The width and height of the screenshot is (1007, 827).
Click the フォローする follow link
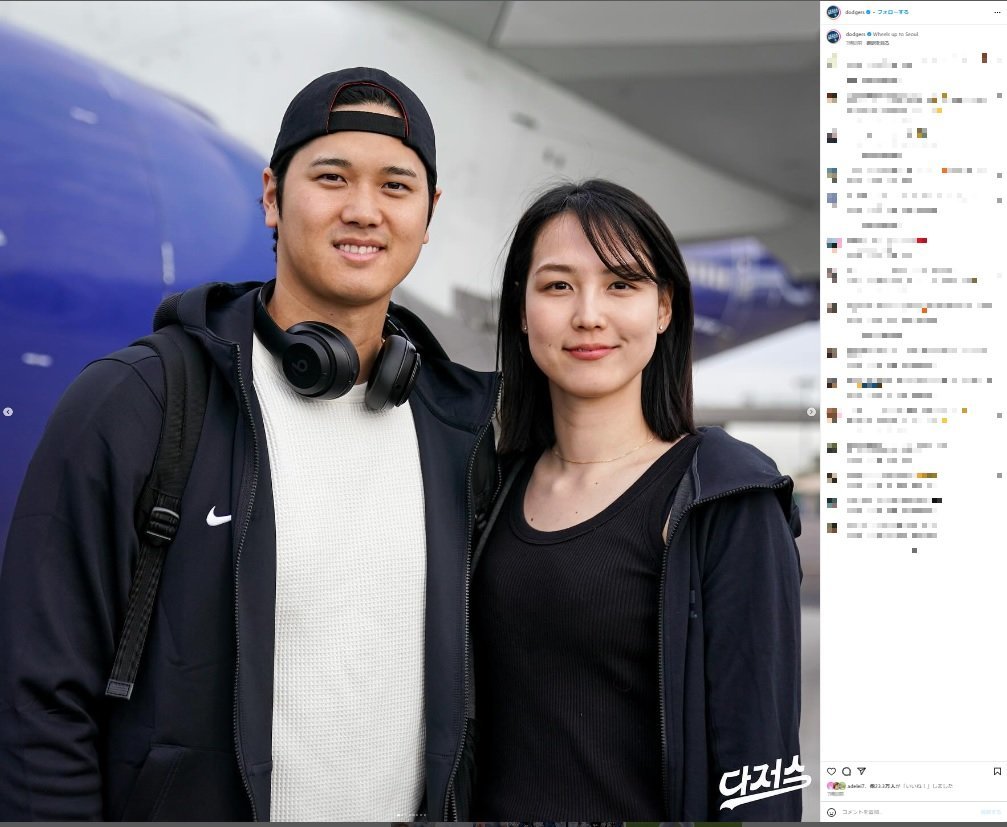[x=893, y=12]
